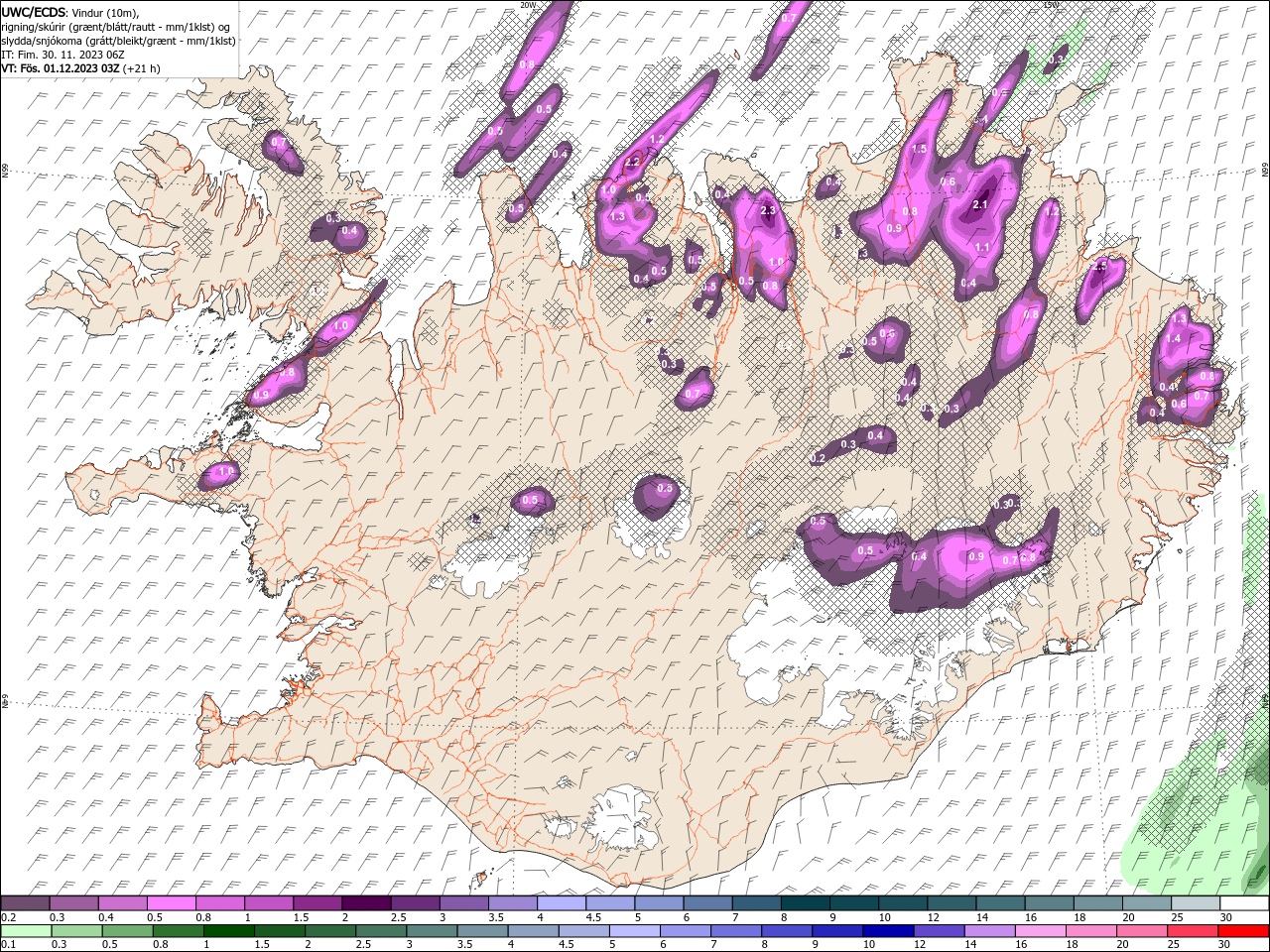The width and height of the screenshot is (1270, 952).
Task: Select the 0.2 swatch in top legend row
Action: coord(25,903)
